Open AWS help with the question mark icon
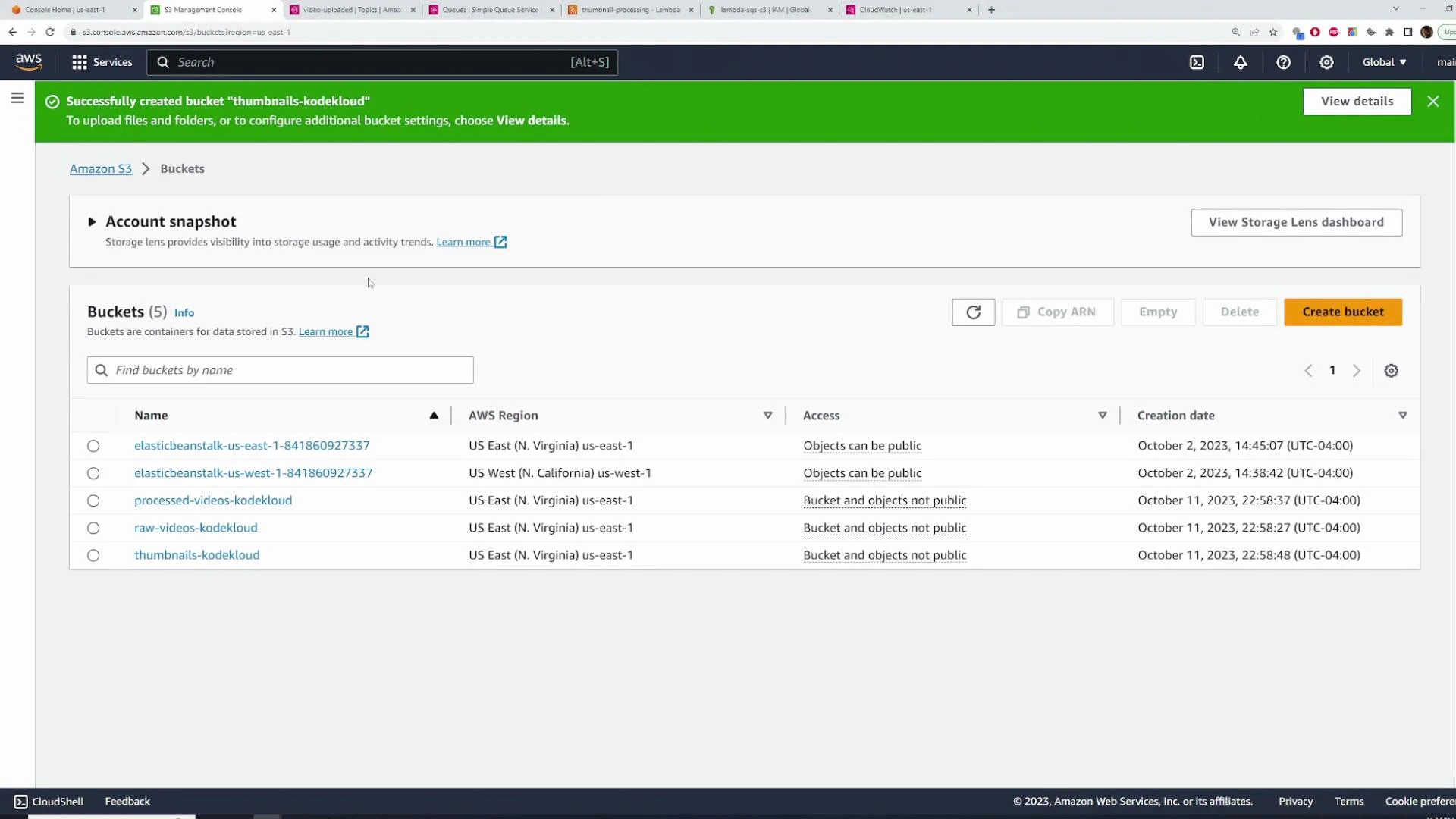Viewport: 1456px width, 819px height. pos(1284,62)
